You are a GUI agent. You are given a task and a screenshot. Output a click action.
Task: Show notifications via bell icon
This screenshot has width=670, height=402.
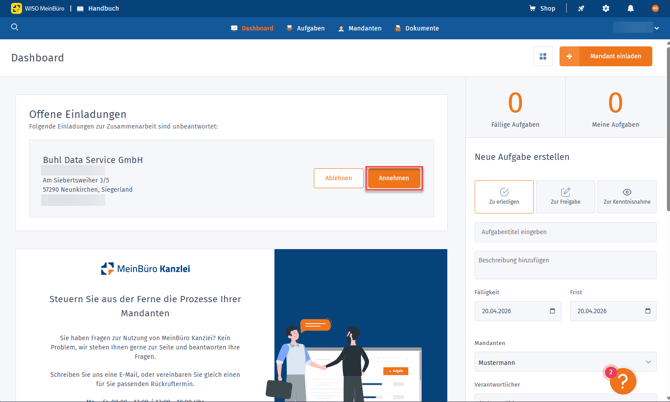630,9
